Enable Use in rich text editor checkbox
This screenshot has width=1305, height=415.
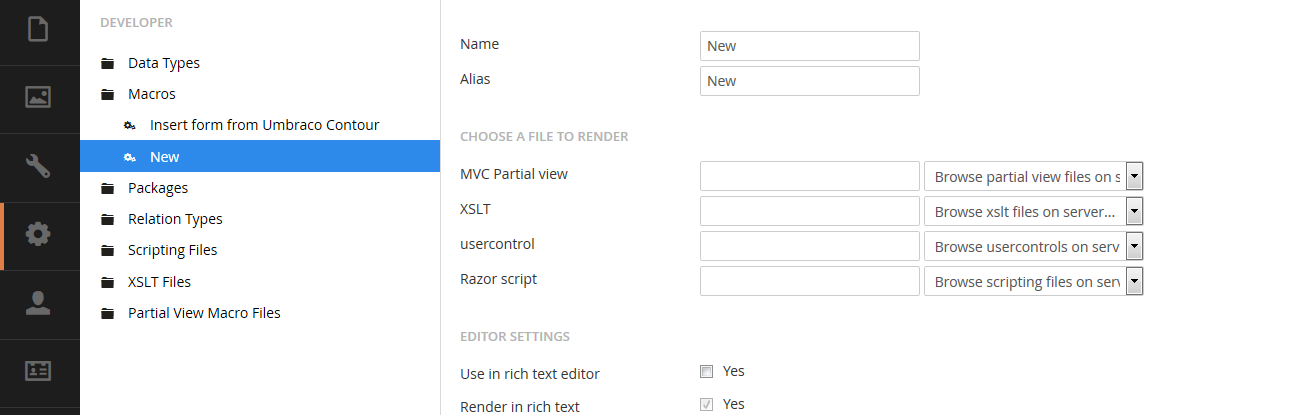coord(706,371)
